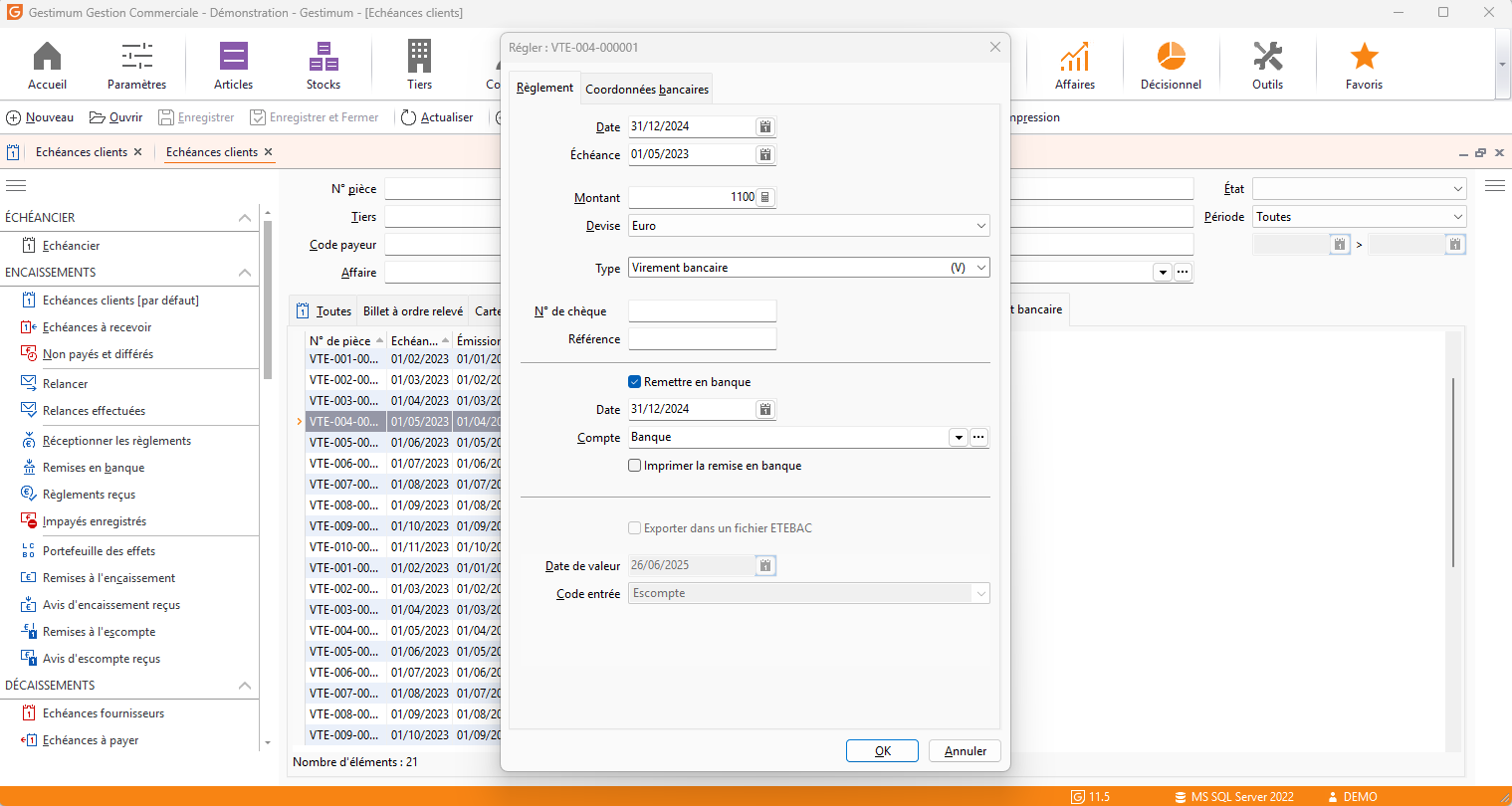Open Echéancier in sidebar

tap(71, 245)
